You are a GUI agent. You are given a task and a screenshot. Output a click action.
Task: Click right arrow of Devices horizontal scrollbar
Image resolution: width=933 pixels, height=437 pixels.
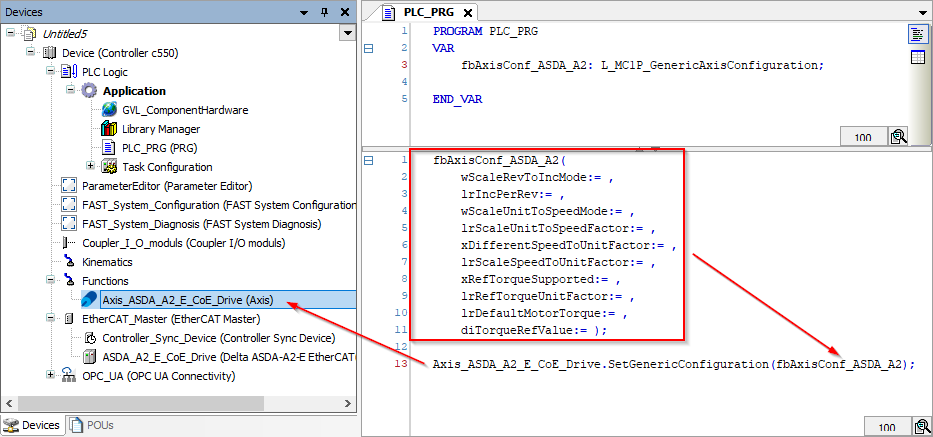click(349, 403)
